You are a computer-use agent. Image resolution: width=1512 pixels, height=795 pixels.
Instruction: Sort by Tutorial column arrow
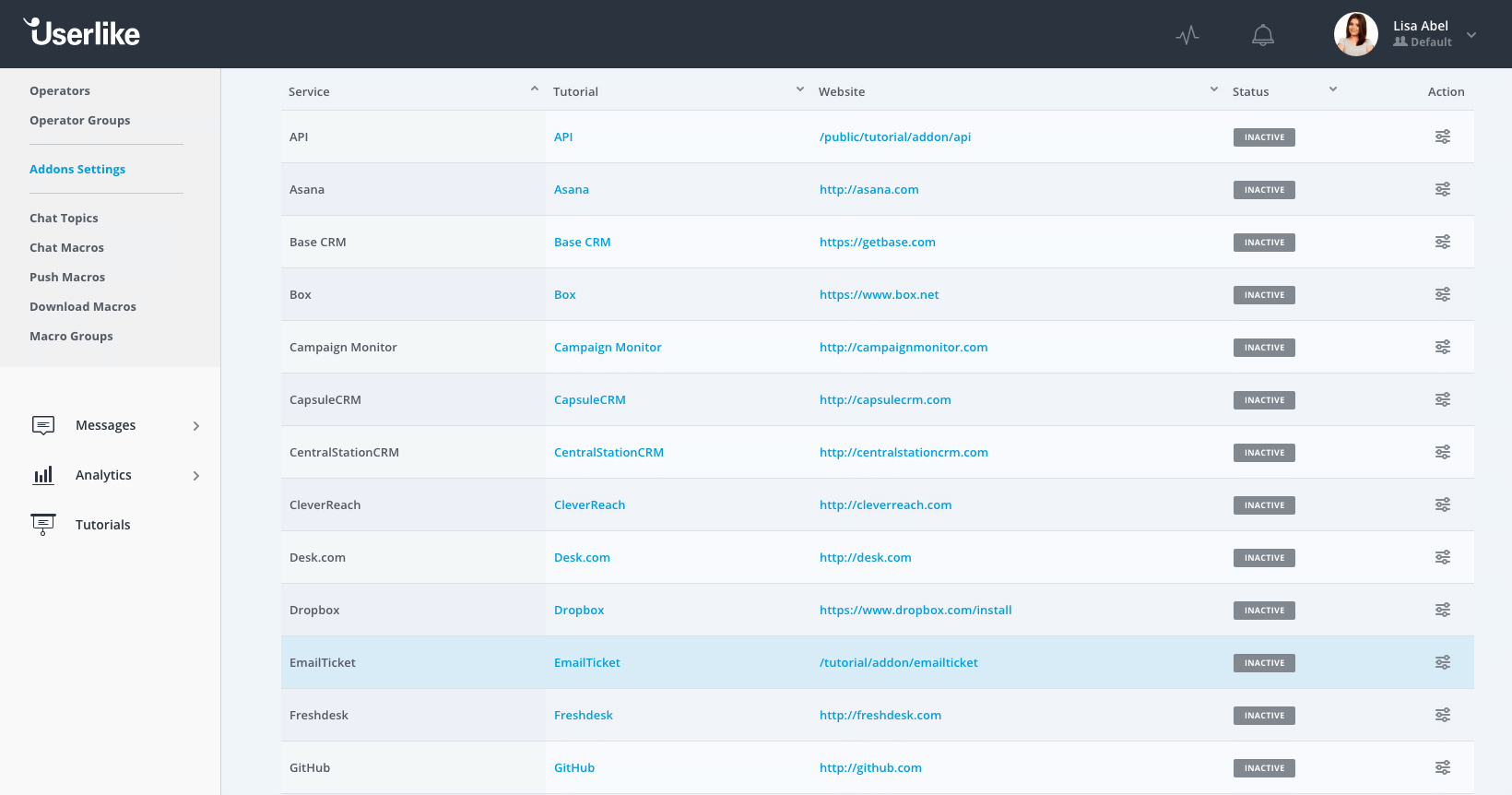click(800, 89)
